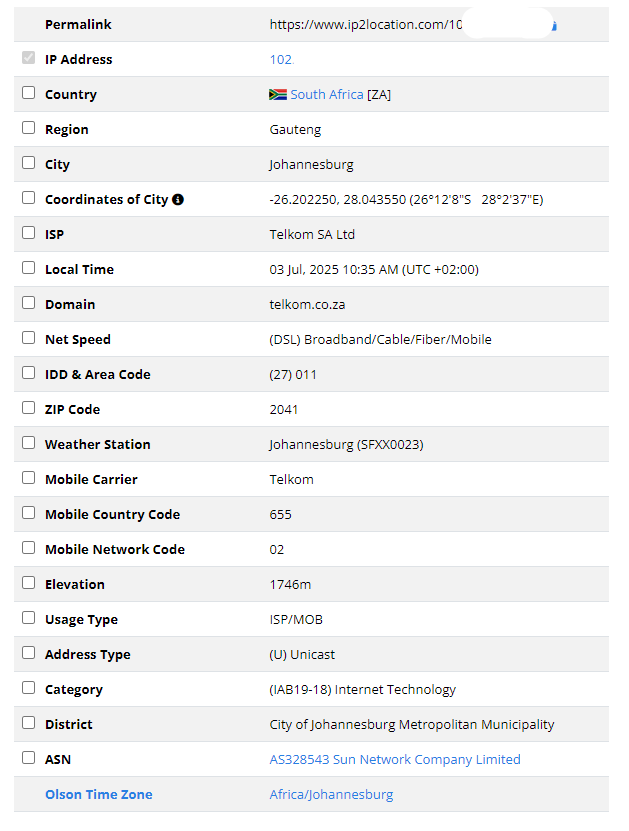The width and height of the screenshot is (629, 831).
Task: Toggle the ISP checkbox
Action: (x=29, y=233)
